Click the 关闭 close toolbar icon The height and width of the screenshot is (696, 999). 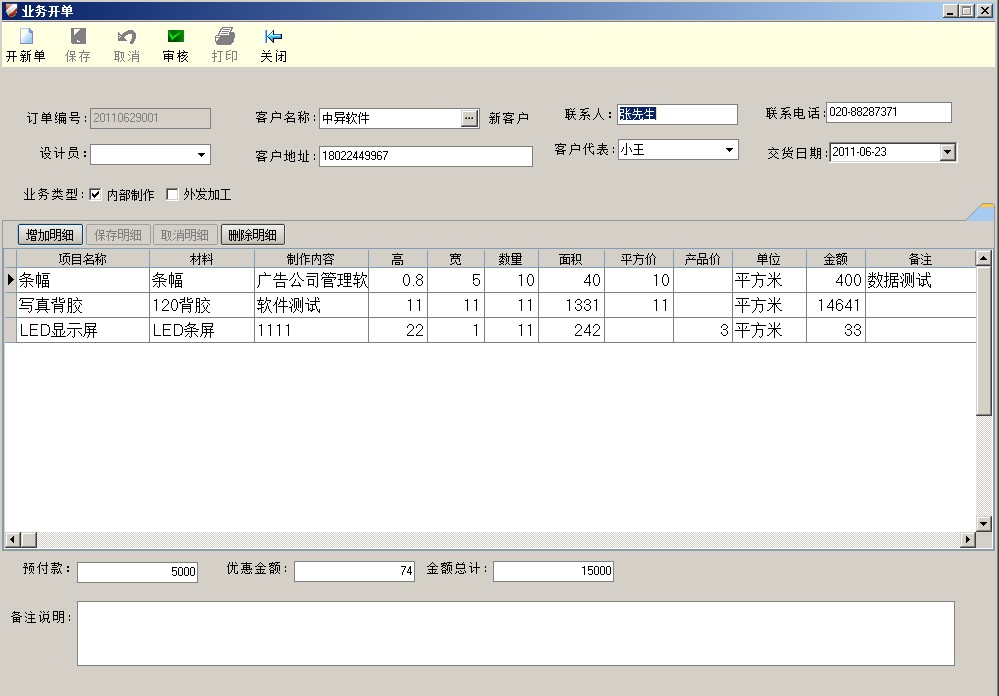point(273,37)
